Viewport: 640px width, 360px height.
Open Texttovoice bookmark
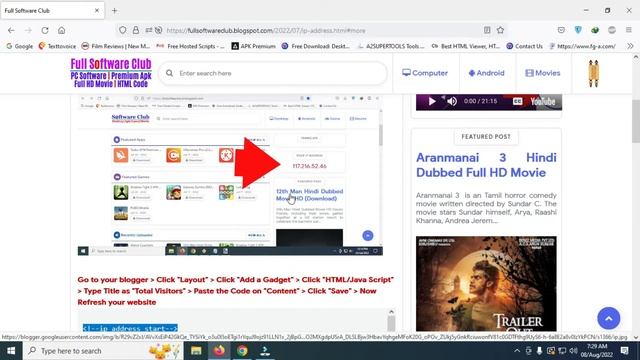click(x=57, y=46)
